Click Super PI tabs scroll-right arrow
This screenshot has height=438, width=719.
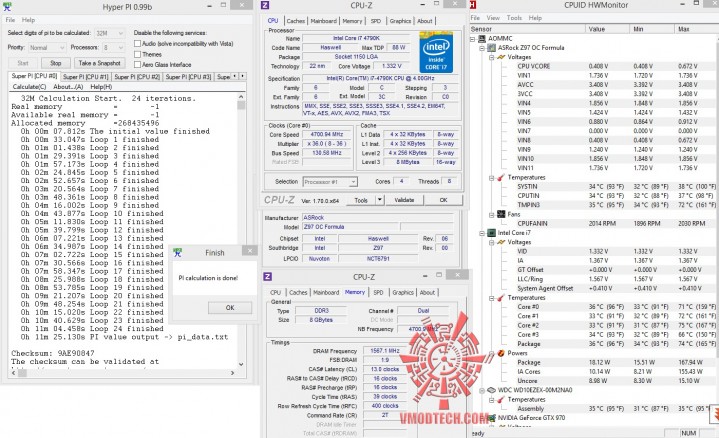[243, 76]
